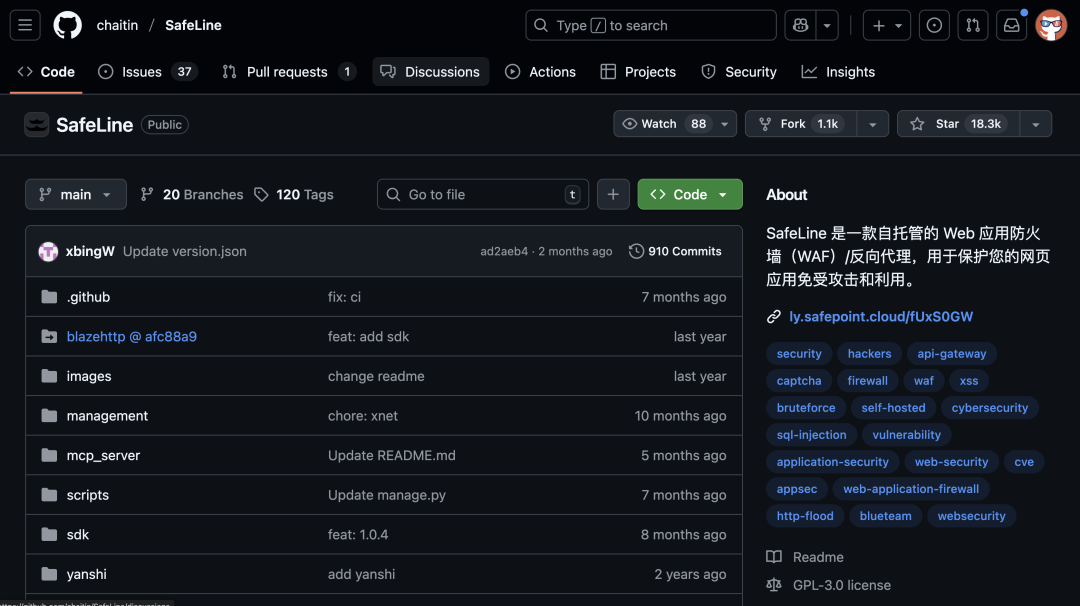Click the sdk folder icon
This screenshot has width=1080, height=606.
49,534
